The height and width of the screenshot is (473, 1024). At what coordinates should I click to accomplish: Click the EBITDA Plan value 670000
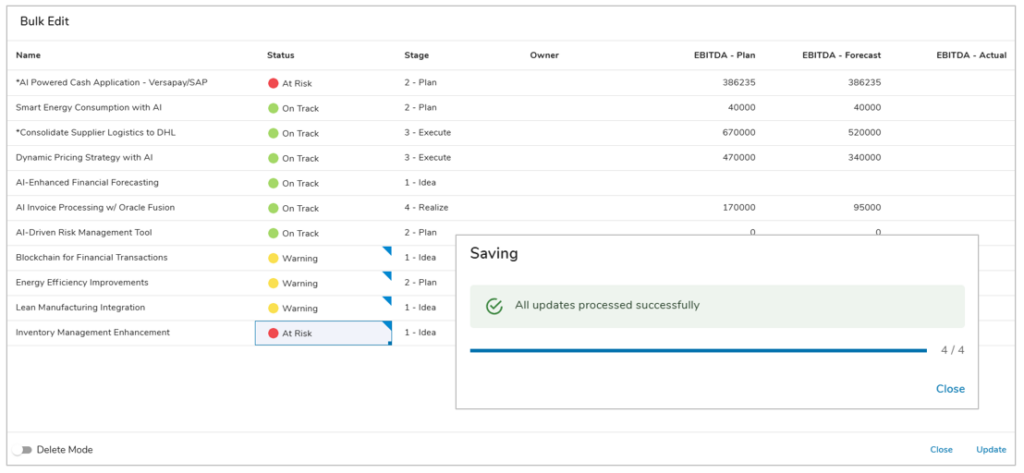[x=739, y=132]
